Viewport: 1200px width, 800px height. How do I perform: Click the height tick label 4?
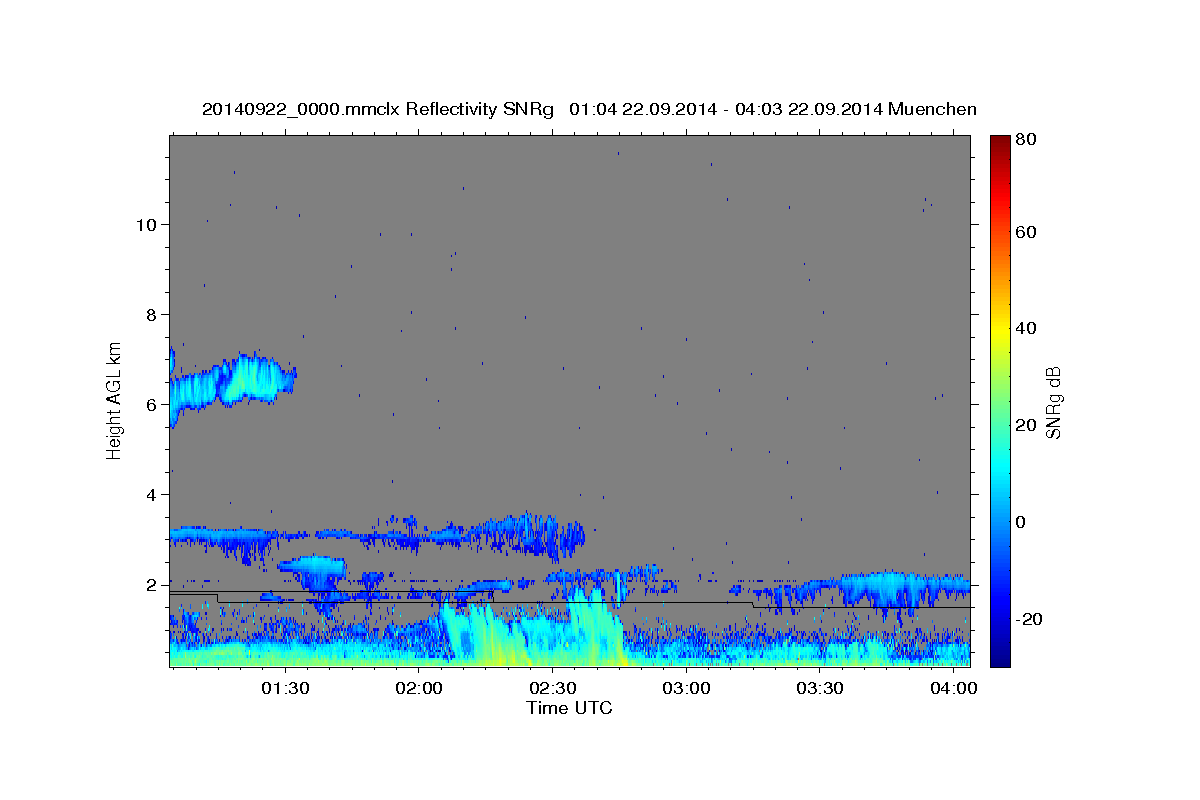152,494
